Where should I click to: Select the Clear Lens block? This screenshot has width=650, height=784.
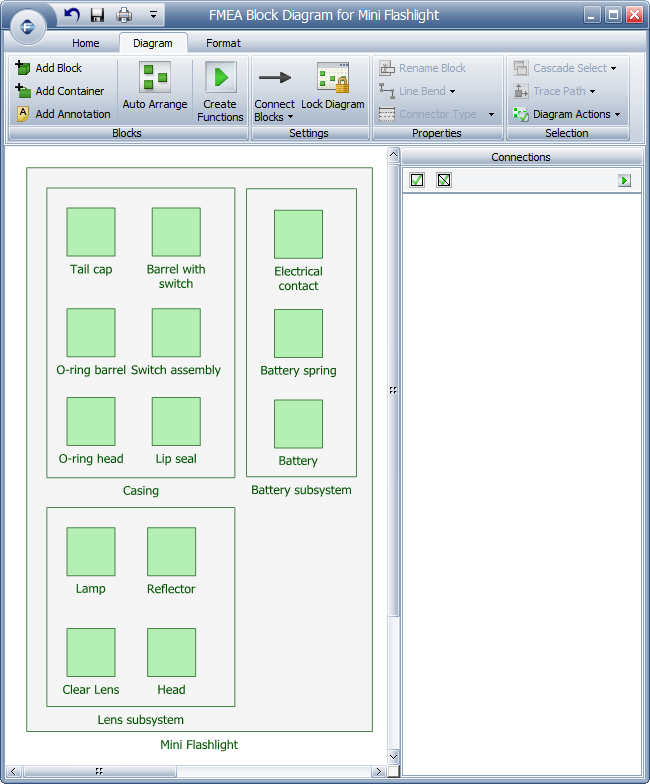(91, 652)
